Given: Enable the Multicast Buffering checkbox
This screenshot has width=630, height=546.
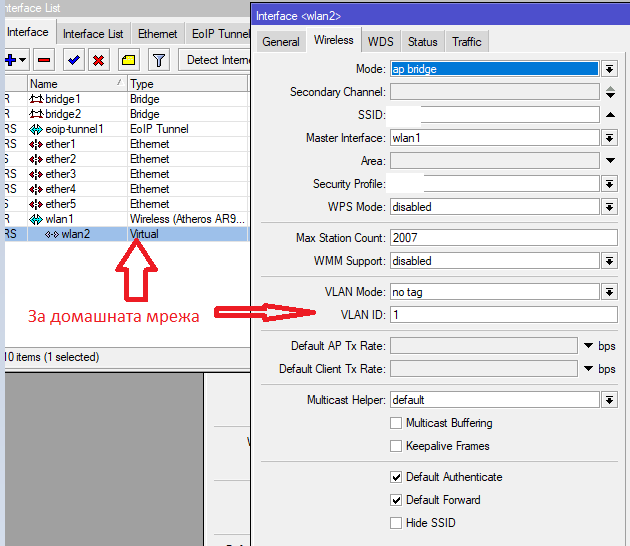Looking at the screenshot, I should [397, 423].
